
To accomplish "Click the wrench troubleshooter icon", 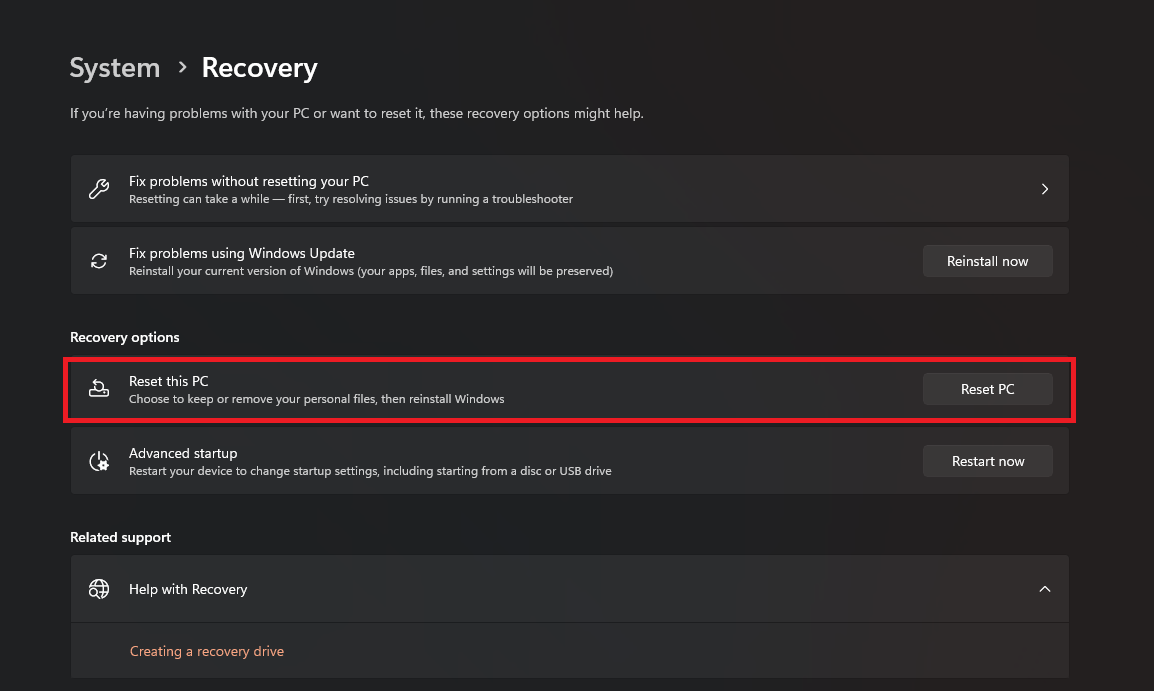I will [x=99, y=189].
